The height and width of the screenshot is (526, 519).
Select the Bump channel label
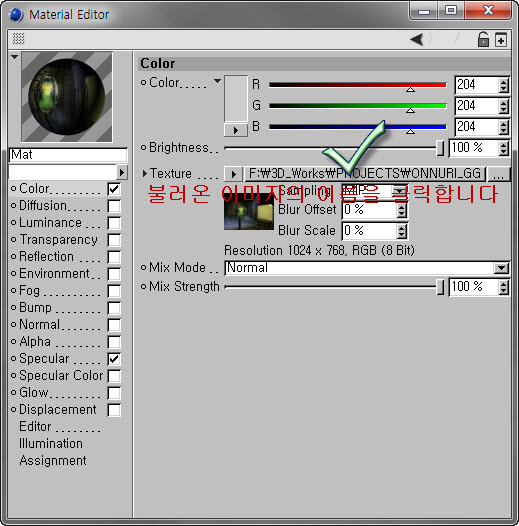click(x=35, y=308)
